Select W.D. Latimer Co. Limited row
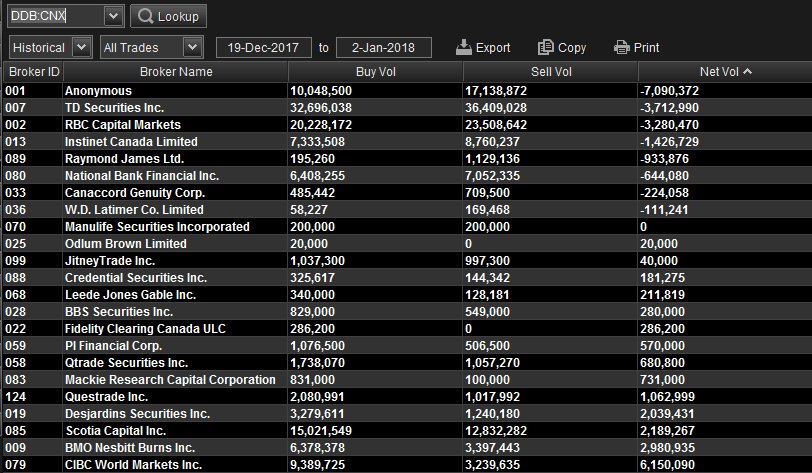Viewport: 812px width, 473px height. click(407, 210)
